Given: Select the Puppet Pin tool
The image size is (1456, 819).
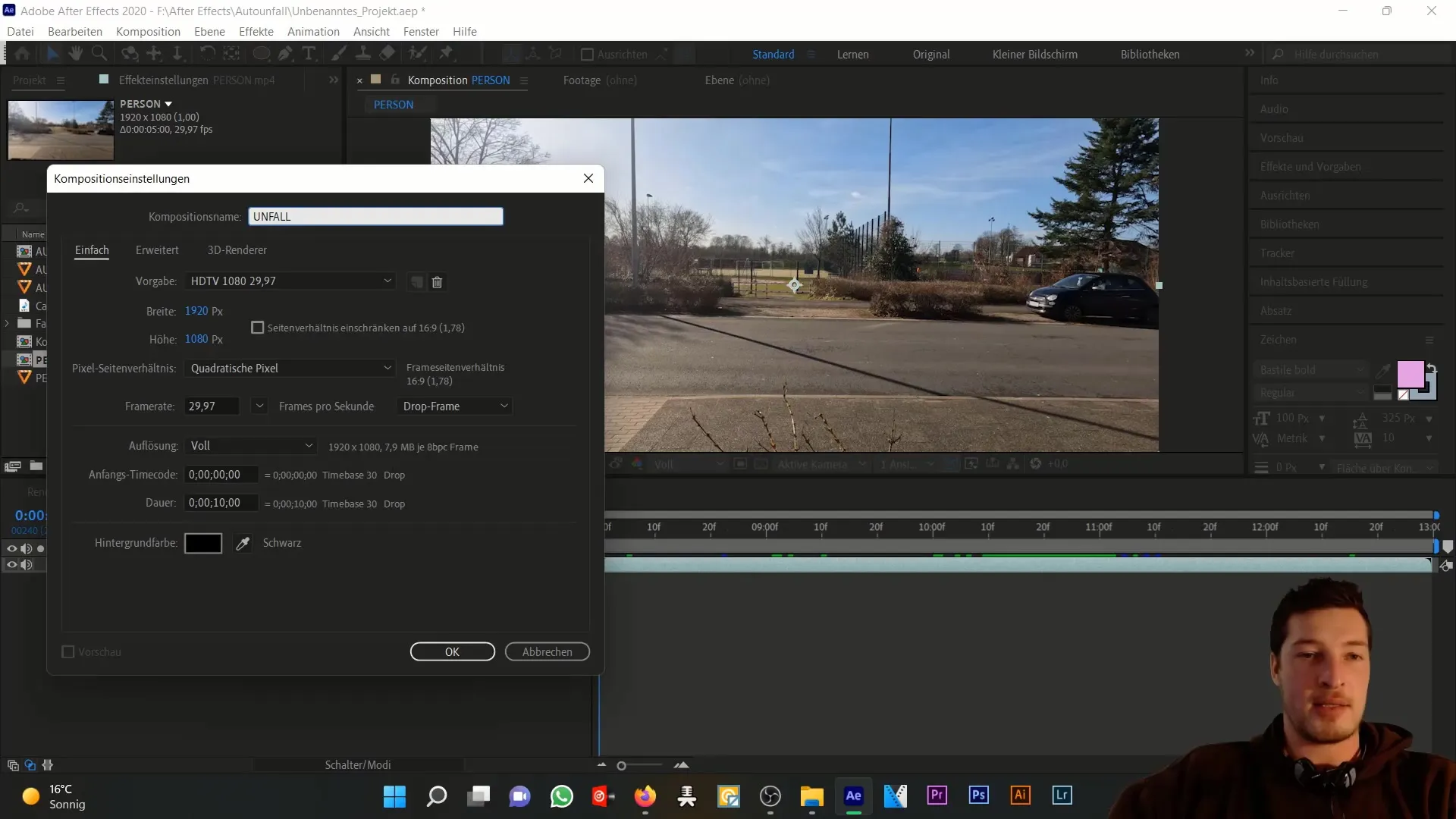Looking at the screenshot, I should [447, 54].
